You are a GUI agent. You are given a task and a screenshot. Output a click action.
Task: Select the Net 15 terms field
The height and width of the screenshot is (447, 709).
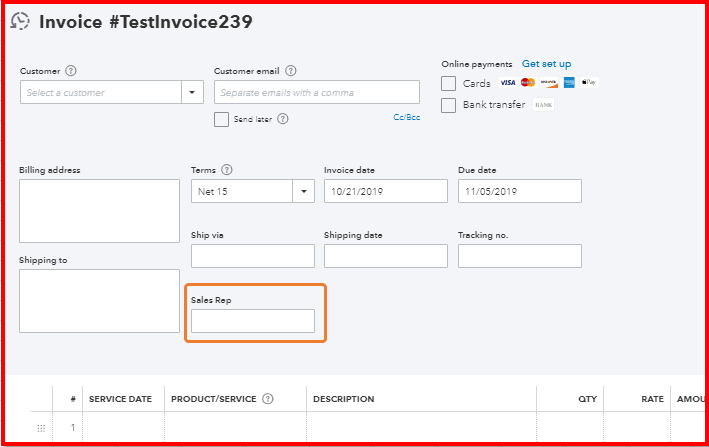242,191
